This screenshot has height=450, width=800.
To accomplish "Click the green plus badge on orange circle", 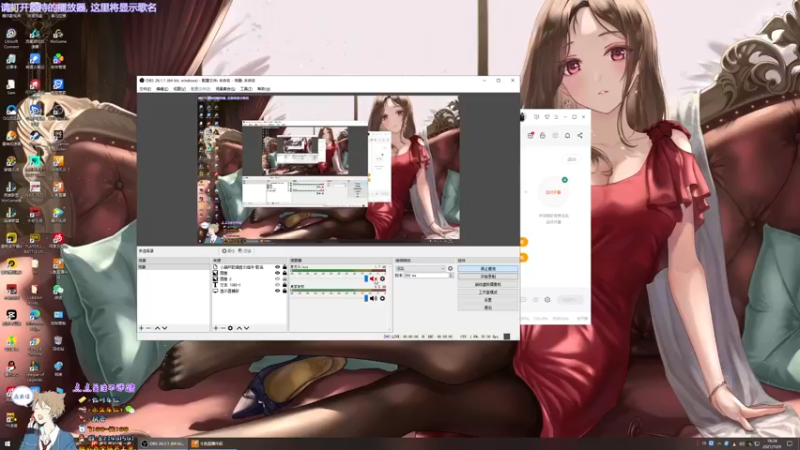I will click(x=564, y=180).
